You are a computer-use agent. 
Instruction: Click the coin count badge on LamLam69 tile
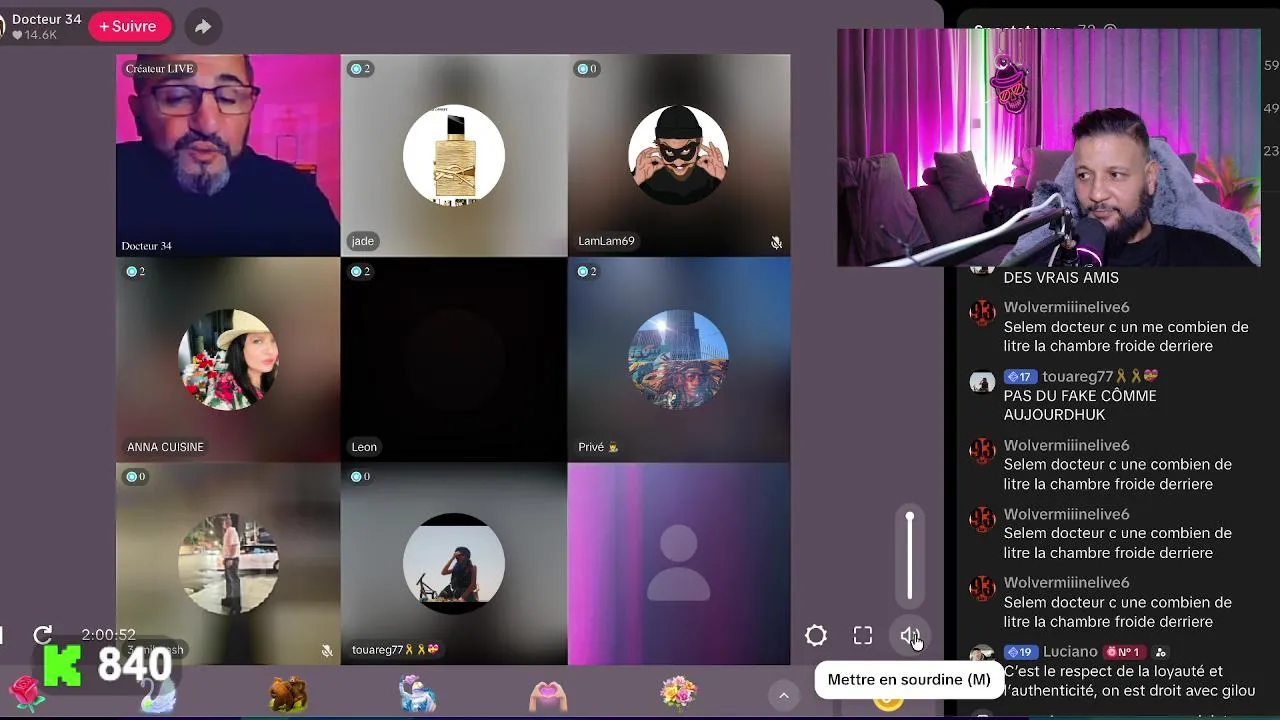[587, 69]
